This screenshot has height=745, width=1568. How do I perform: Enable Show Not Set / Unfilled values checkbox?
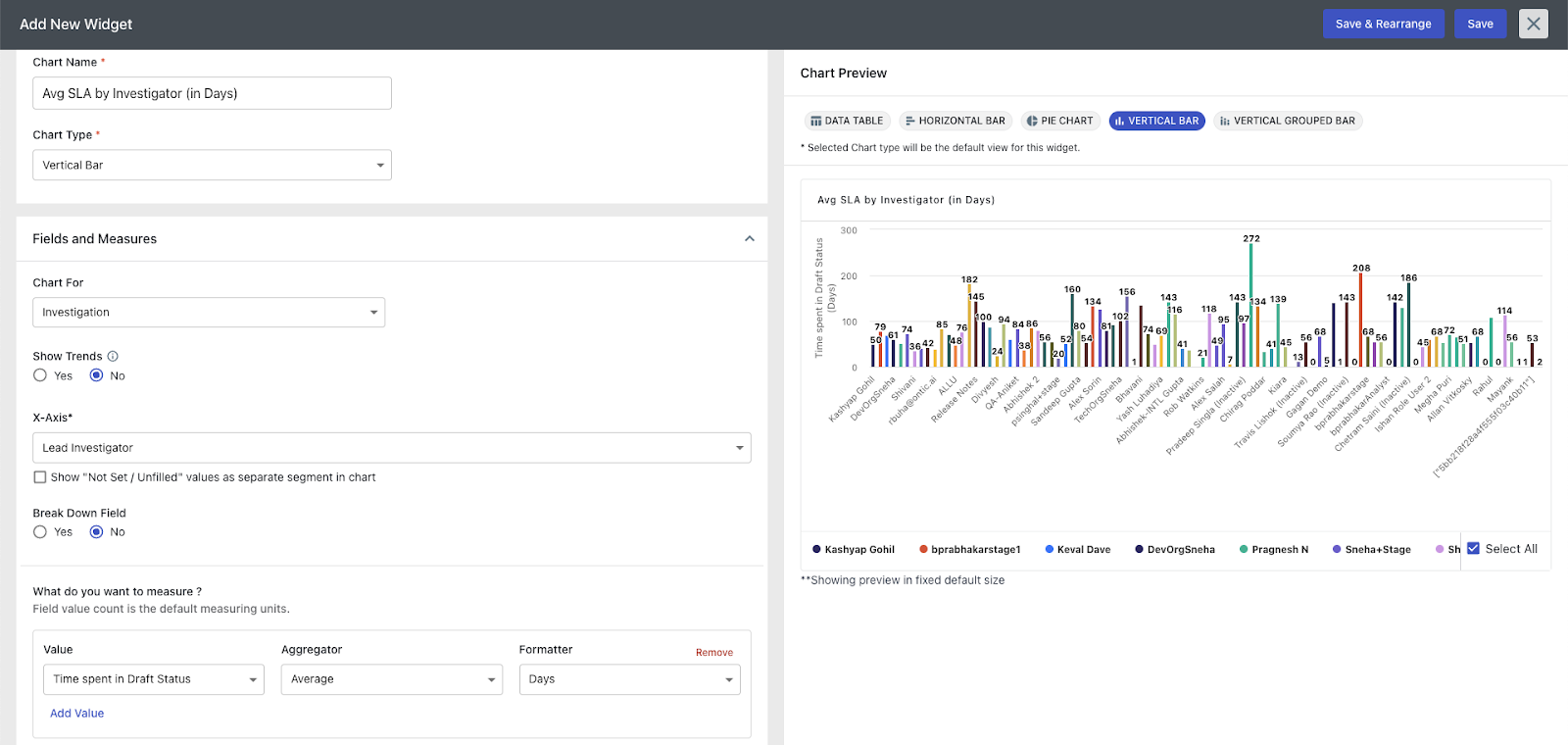(x=40, y=477)
